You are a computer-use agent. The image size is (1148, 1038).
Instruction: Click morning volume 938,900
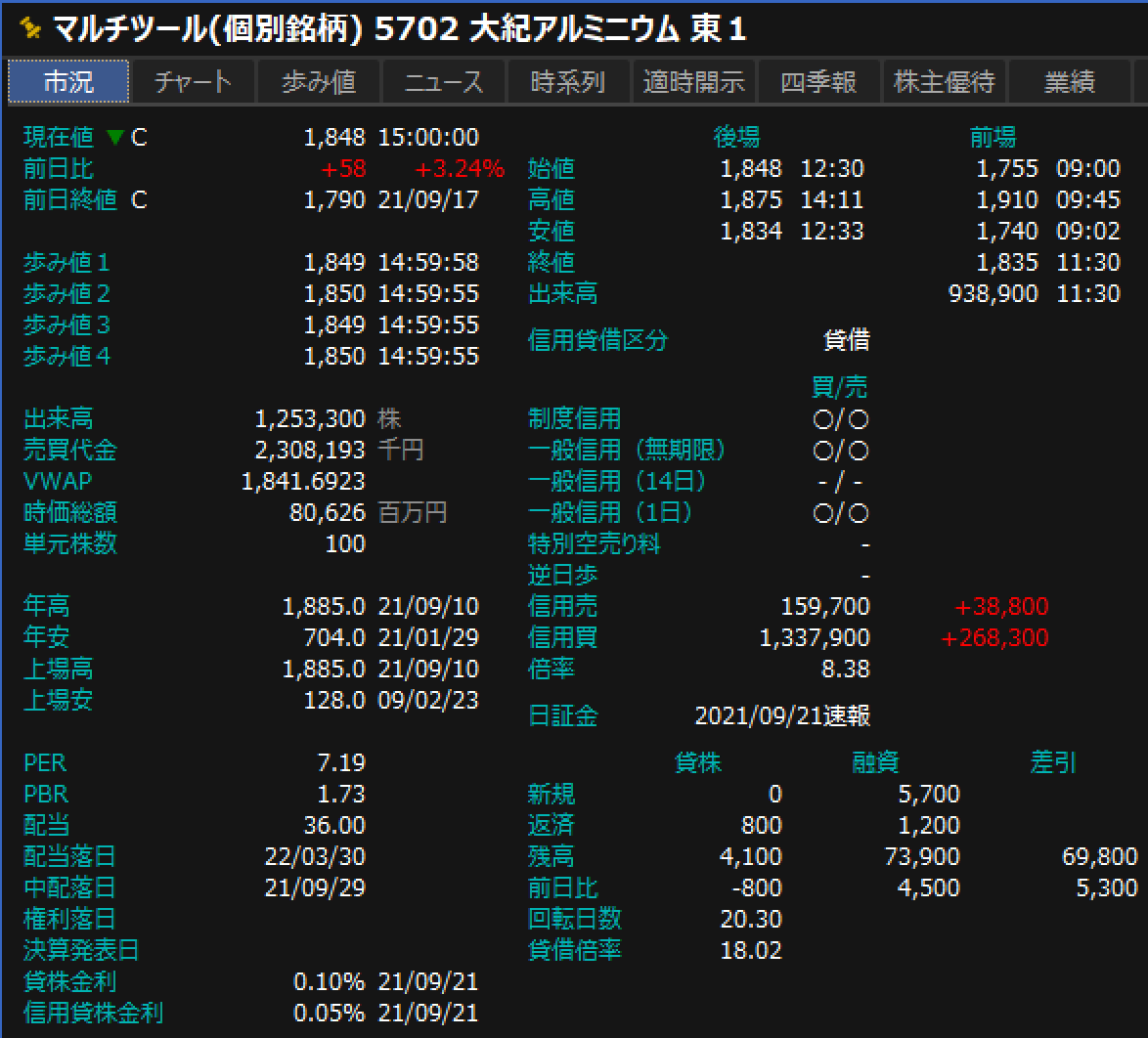[993, 293]
